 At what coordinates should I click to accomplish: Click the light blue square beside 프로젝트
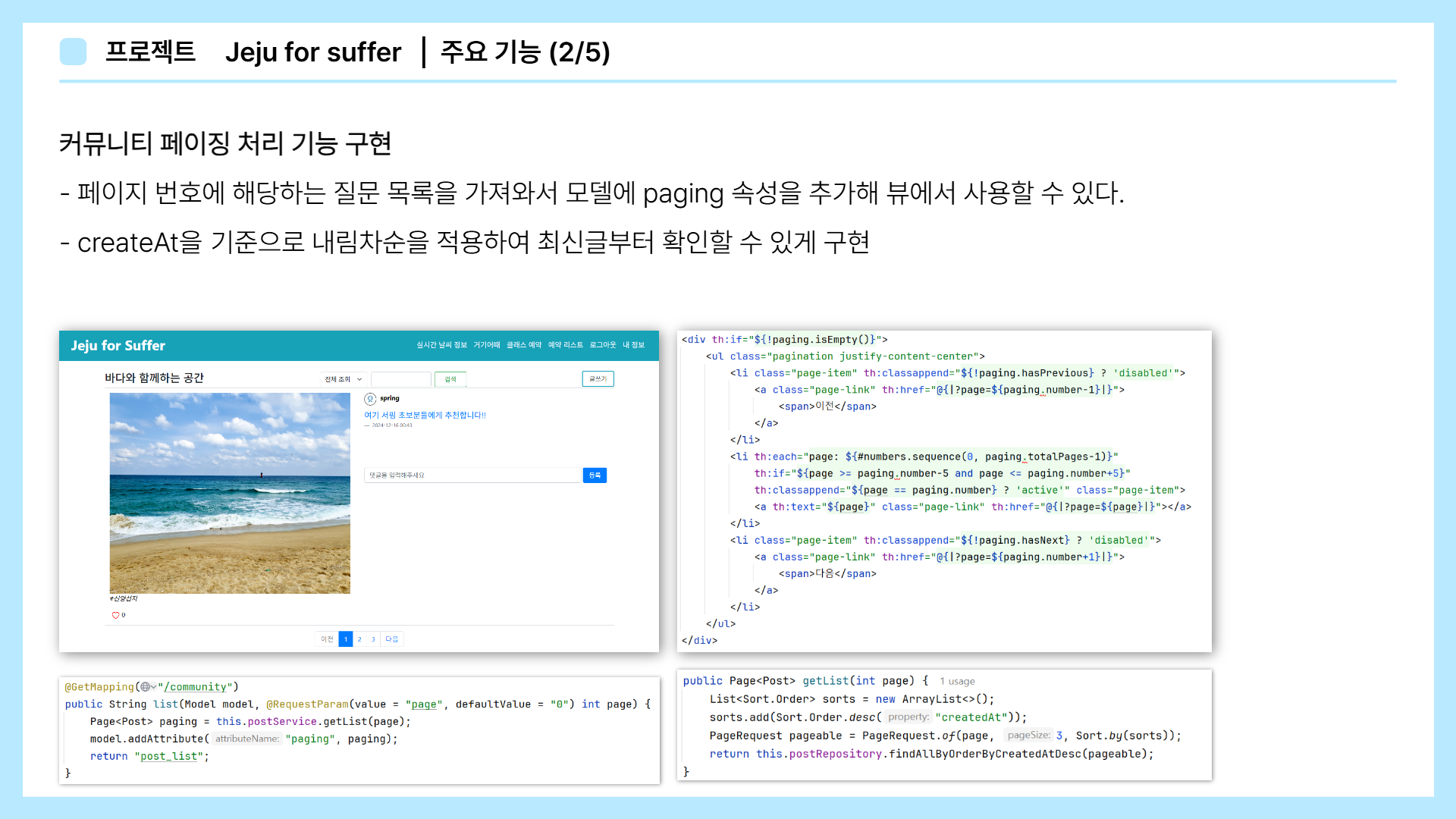(x=74, y=52)
